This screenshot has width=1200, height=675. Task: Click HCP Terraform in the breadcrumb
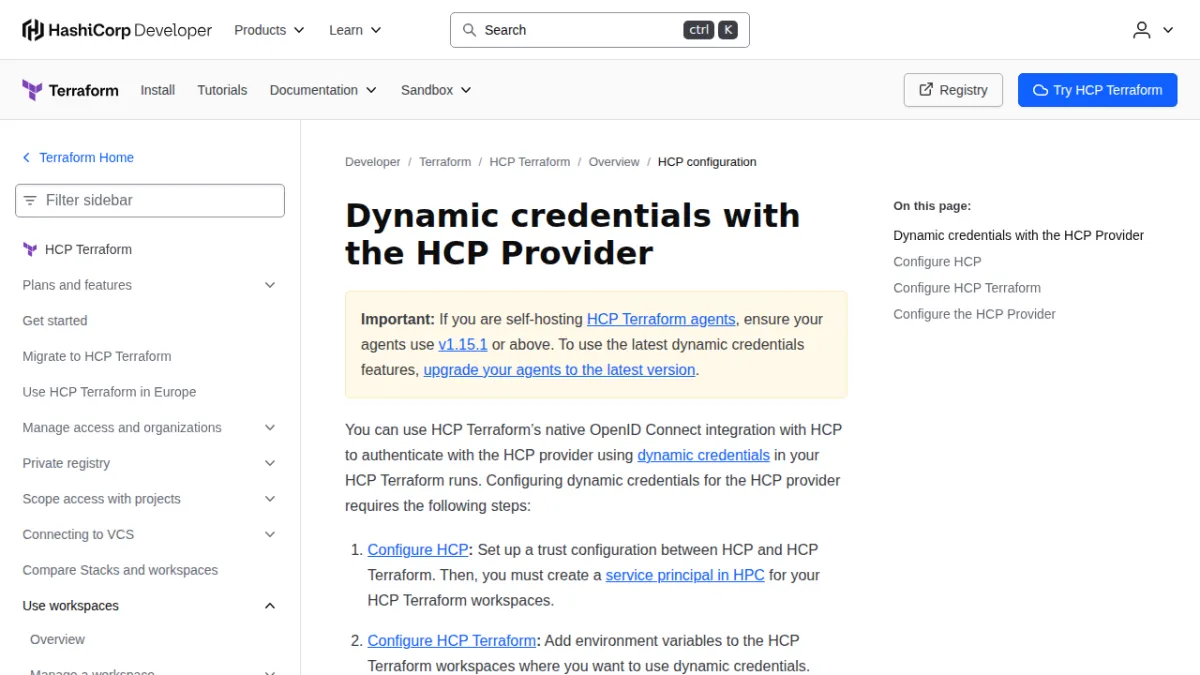(x=530, y=162)
